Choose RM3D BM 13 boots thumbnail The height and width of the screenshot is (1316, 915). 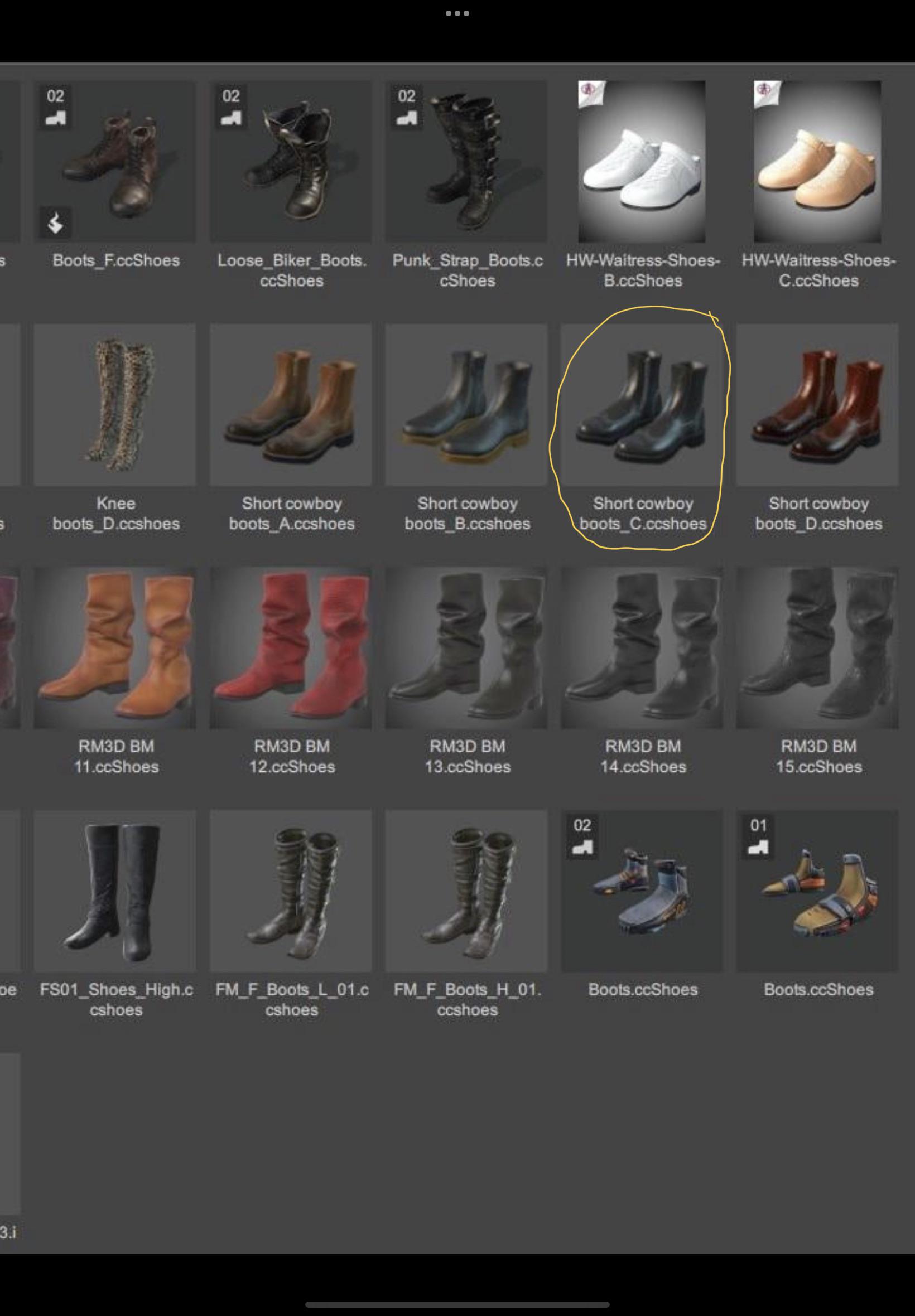[466, 647]
